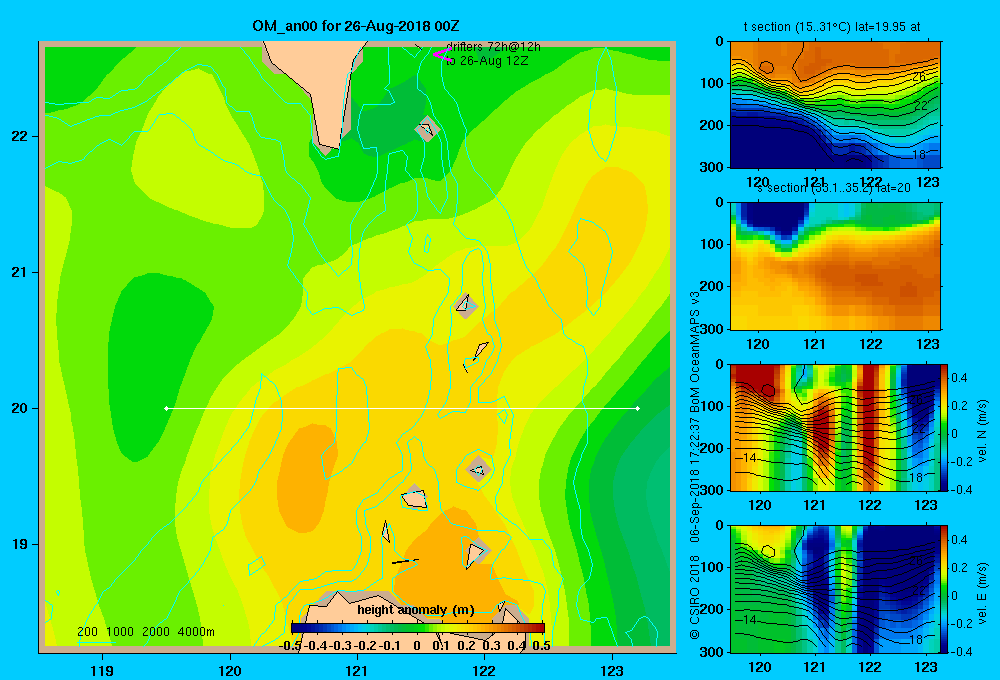
Task: Click the 18 isotherm label in temperature section
Action: point(918,154)
